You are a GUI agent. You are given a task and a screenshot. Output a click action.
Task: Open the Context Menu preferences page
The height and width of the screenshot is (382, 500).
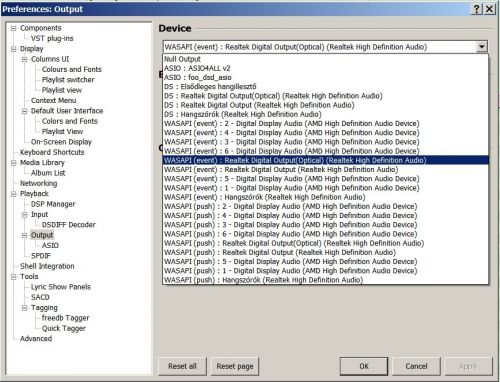tap(53, 100)
